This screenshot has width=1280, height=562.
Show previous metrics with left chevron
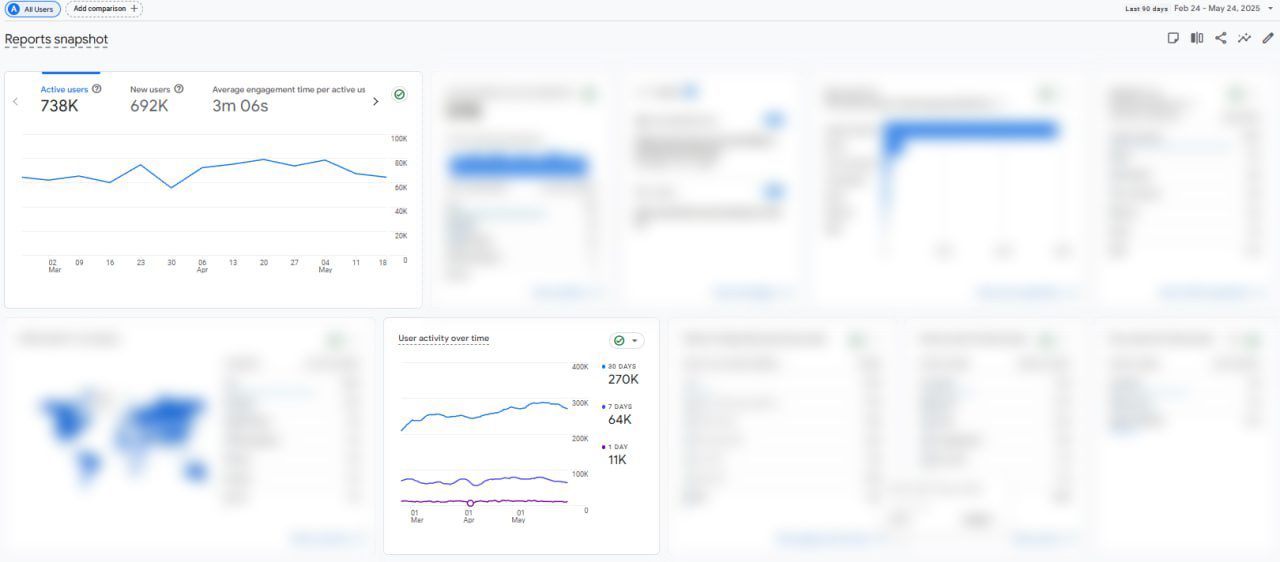pos(15,101)
